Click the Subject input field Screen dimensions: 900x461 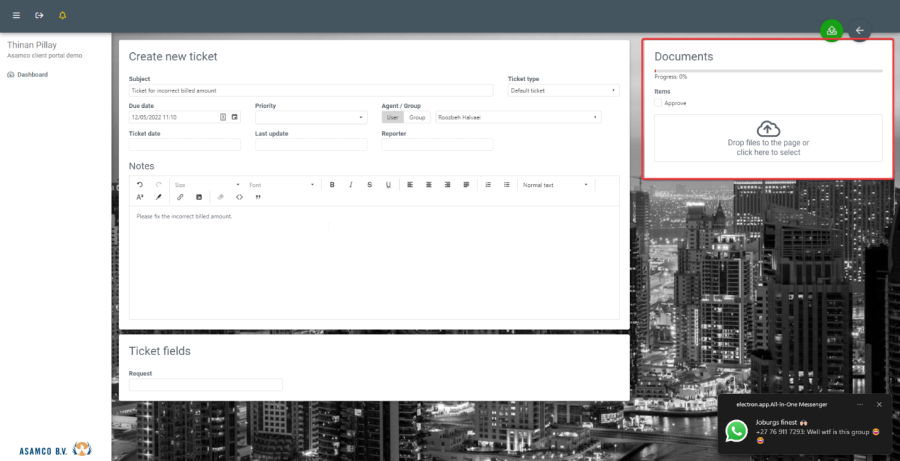(311, 90)
